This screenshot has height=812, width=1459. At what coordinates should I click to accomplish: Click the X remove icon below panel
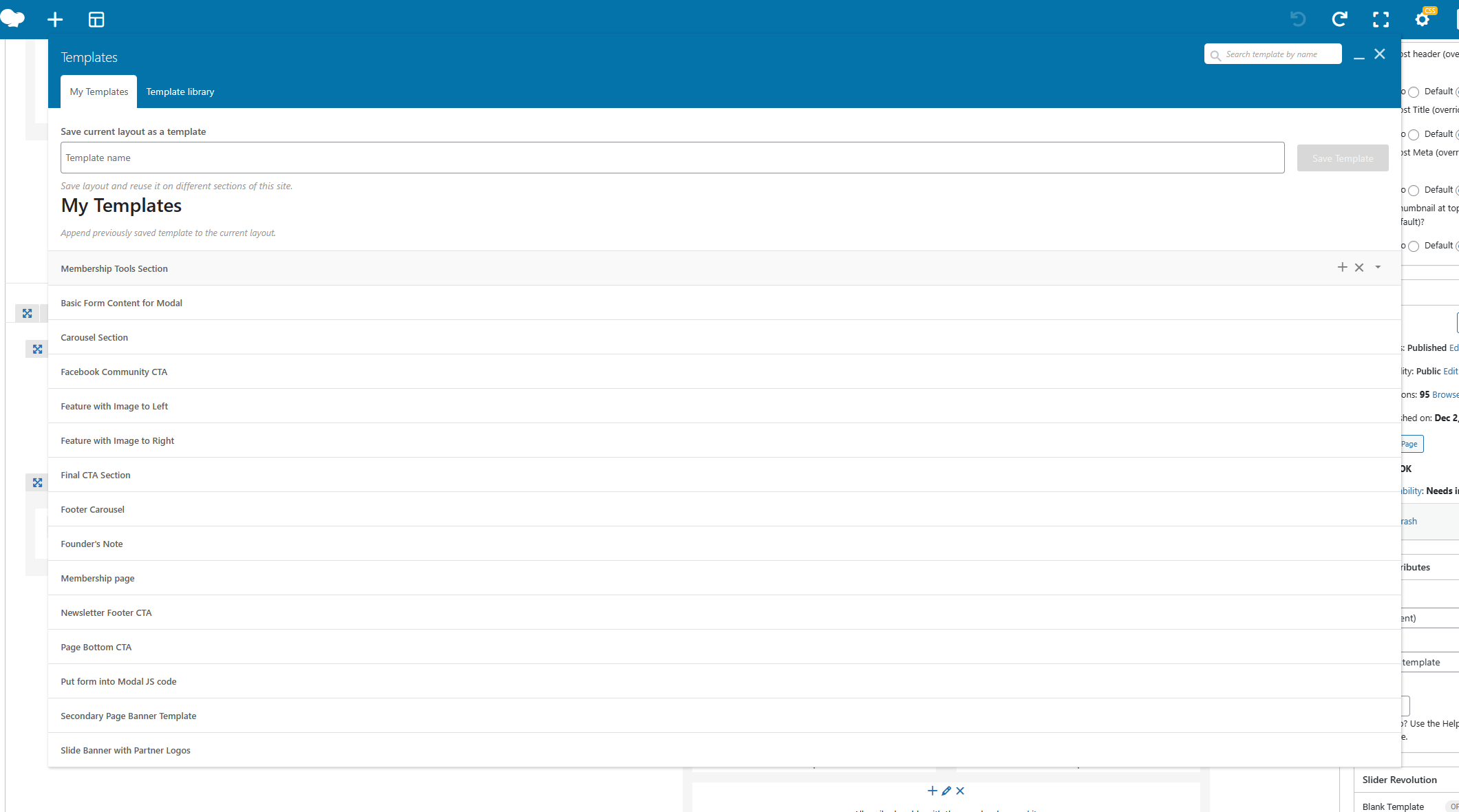tap(960, 791)
